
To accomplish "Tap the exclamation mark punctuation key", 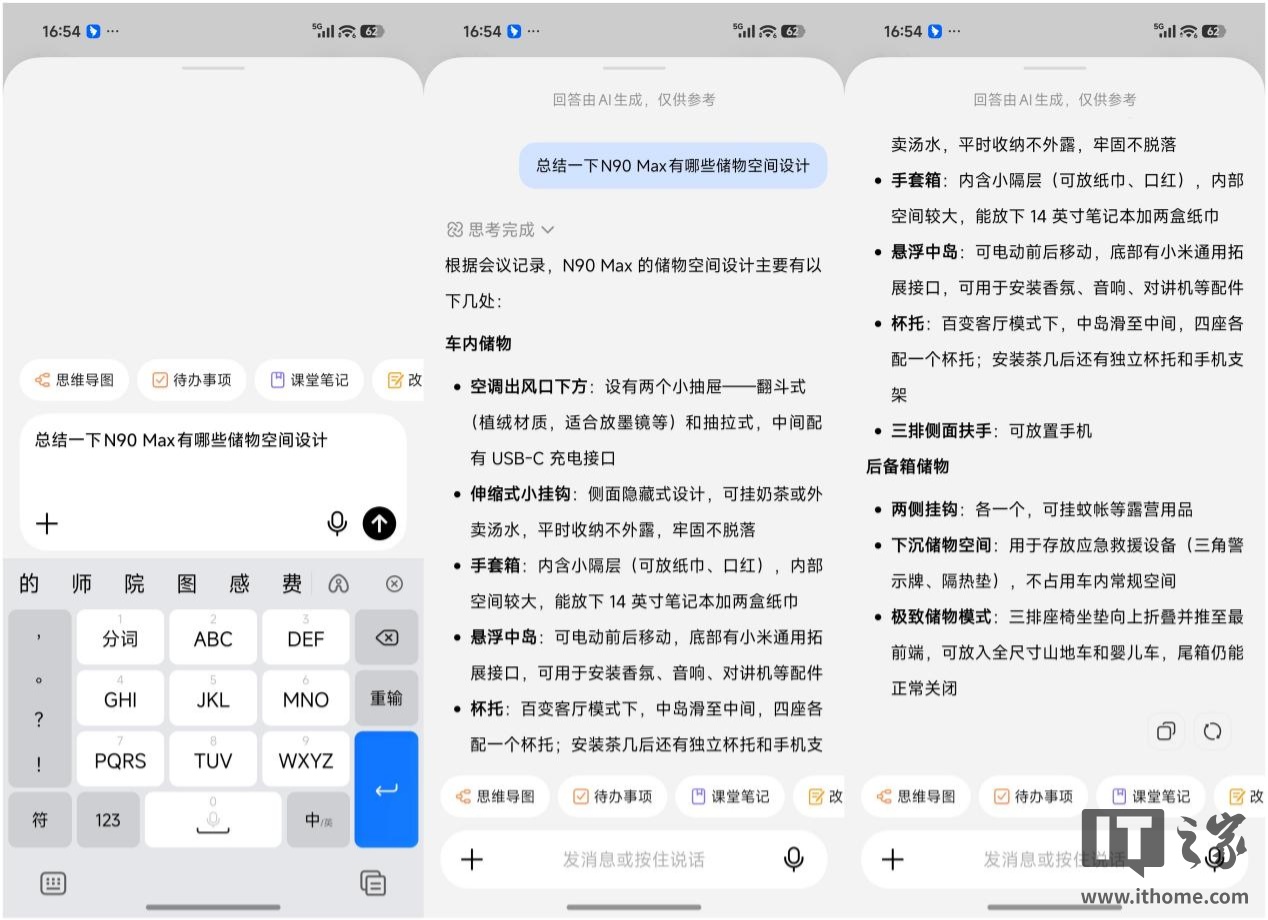I will click(x=39, y=764).
